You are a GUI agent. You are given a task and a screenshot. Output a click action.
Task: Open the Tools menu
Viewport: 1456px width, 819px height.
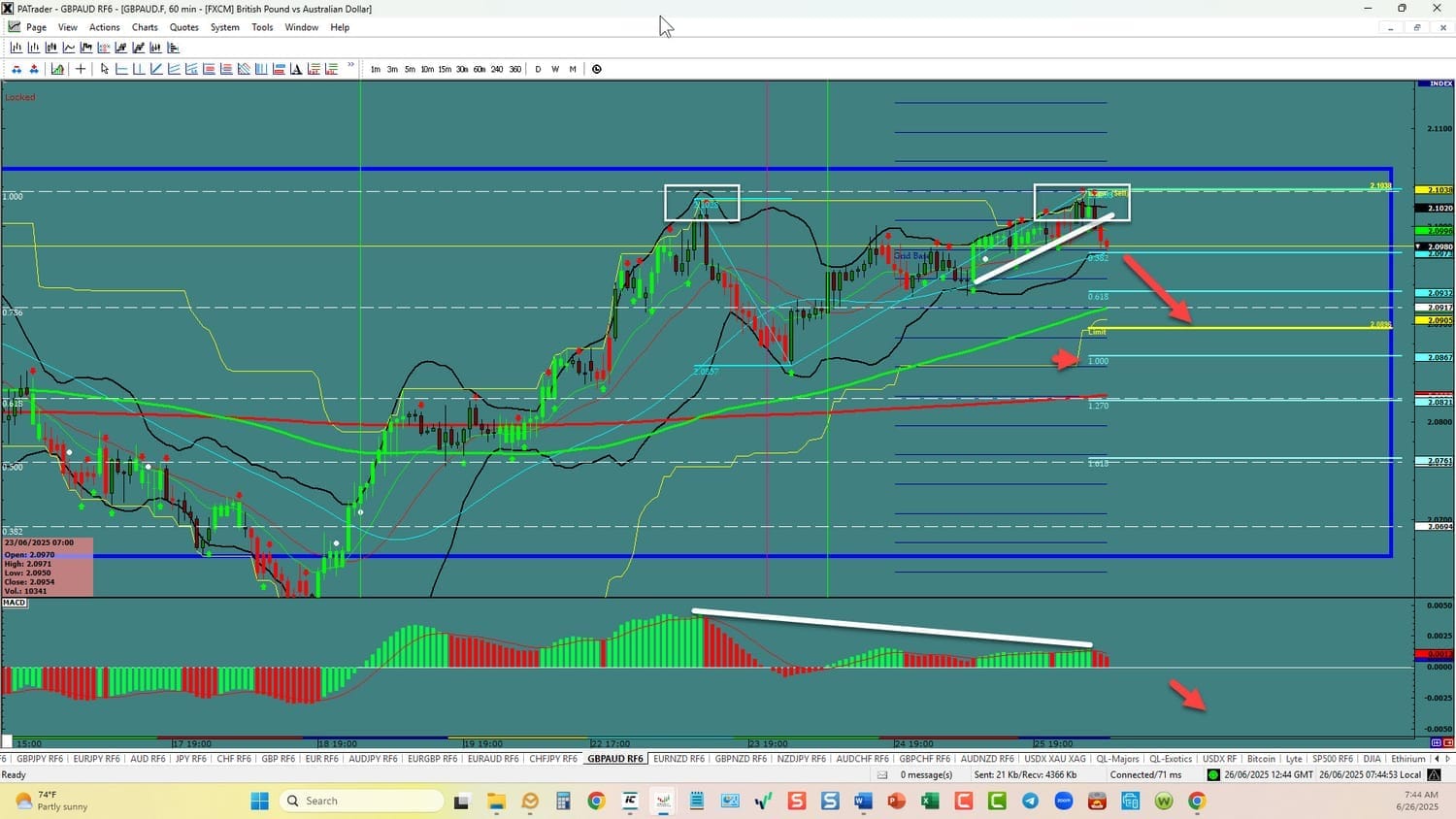[x=262, y=27]
